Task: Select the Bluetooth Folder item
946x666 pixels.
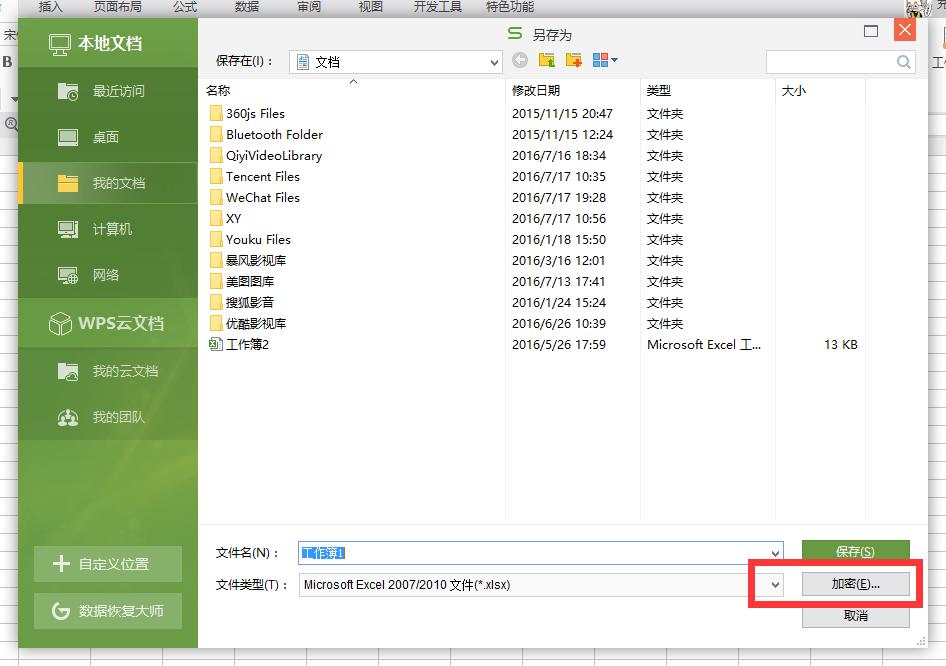Action: [x=266, y=135]
